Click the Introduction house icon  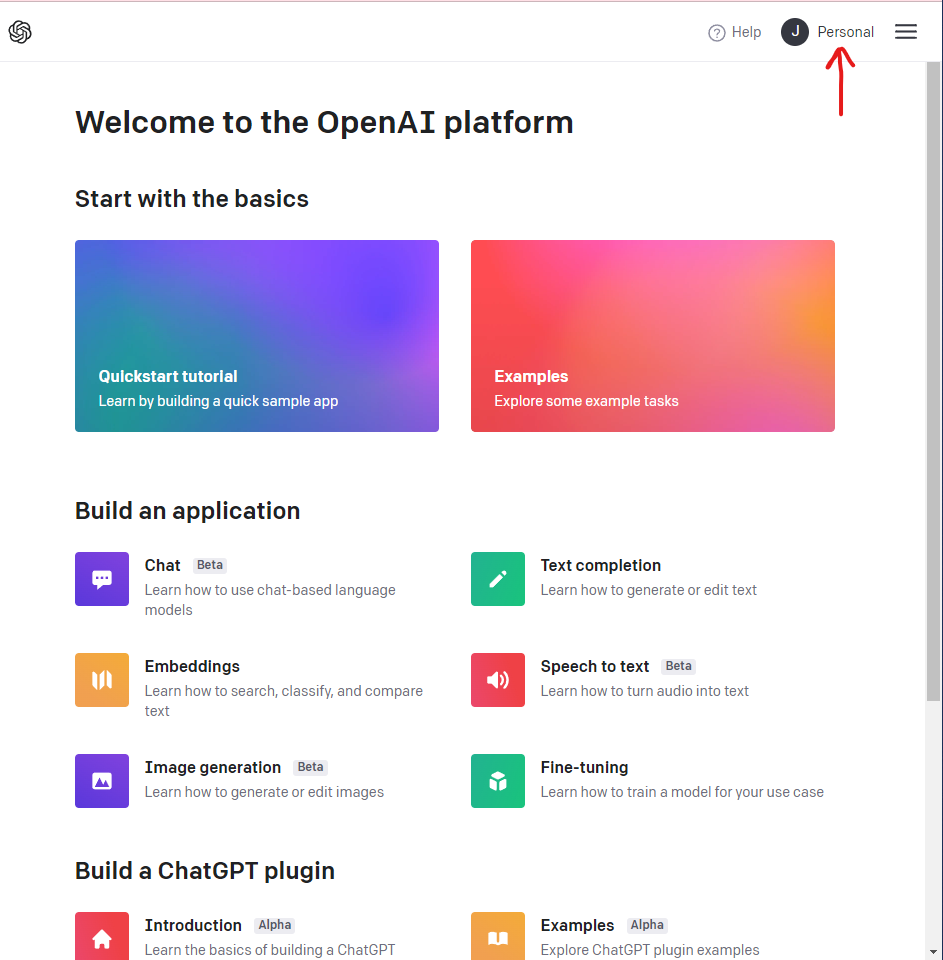coord(102,937)
